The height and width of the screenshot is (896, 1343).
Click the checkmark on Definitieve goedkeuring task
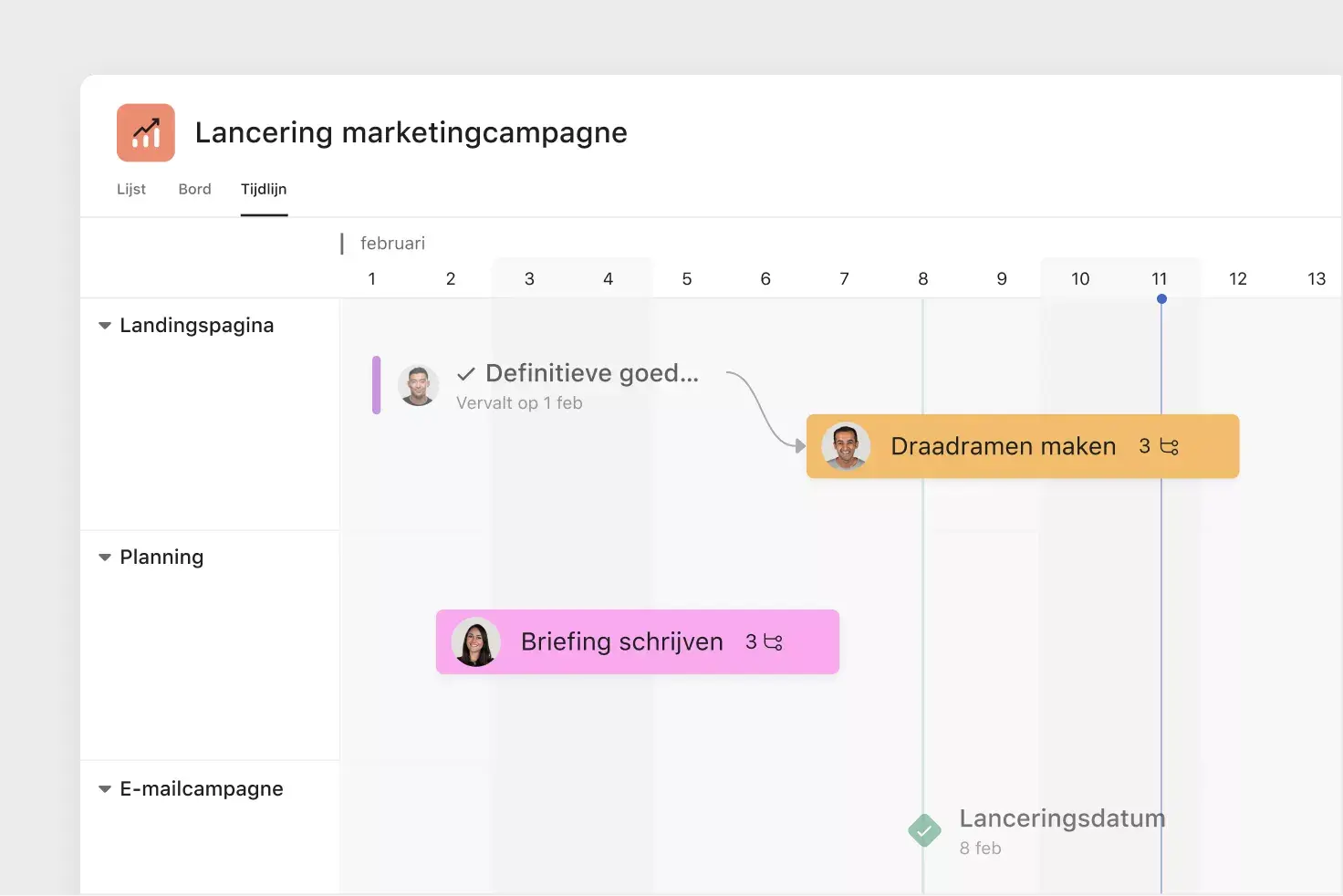pyautogui.click(x=465, y=373)
